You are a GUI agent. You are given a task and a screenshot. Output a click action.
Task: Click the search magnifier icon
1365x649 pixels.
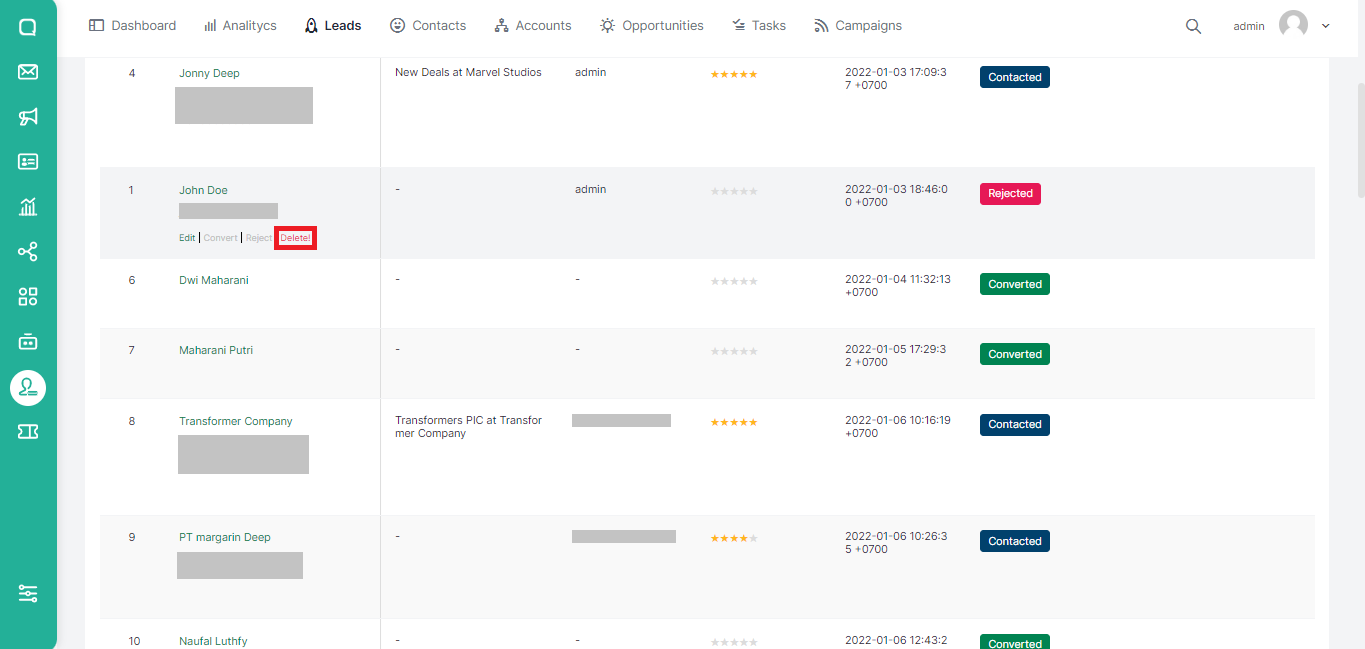(1193, 27)
